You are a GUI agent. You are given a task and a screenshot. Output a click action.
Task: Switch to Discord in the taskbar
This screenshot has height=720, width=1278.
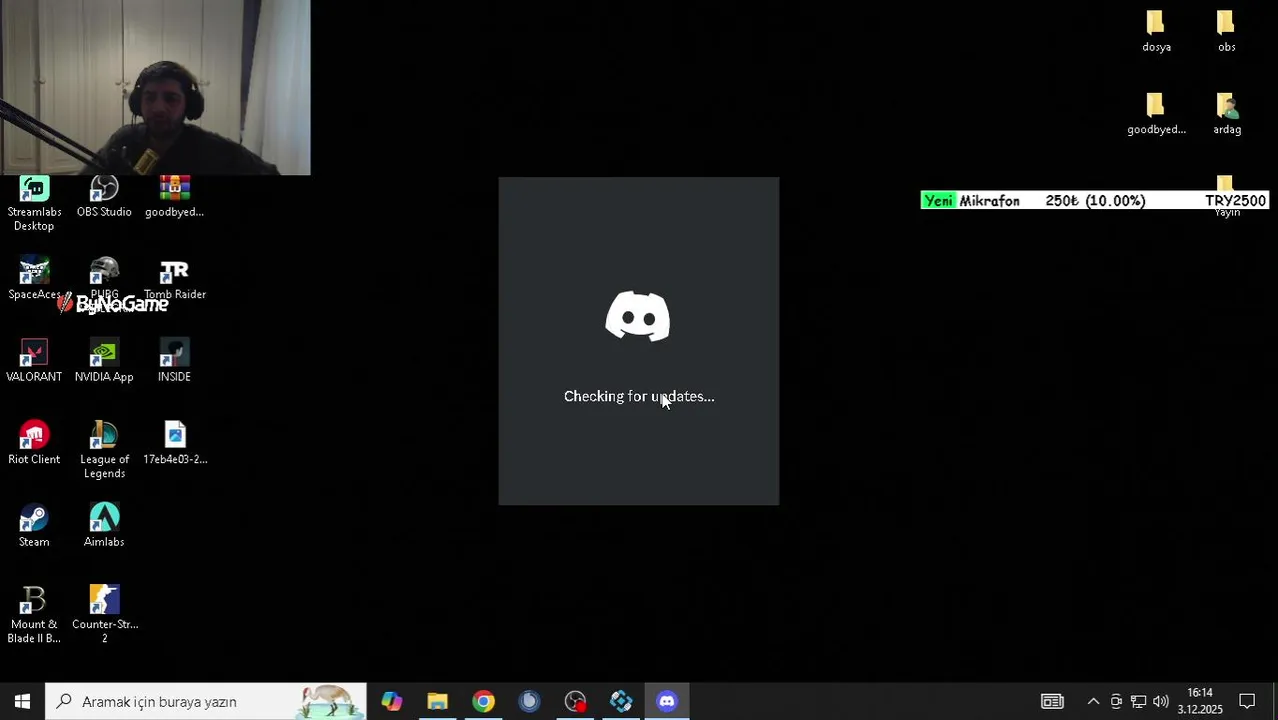pos(667,701)
